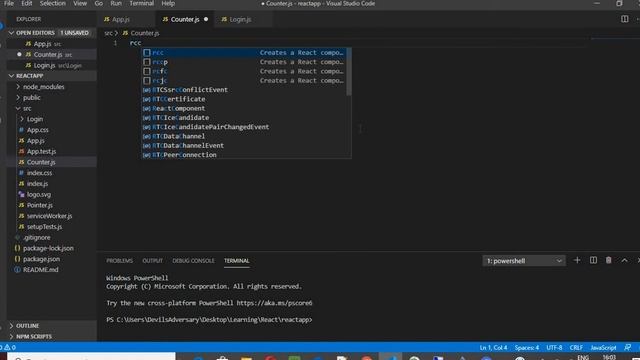
Task: Split the editor to the right
Action: pos(624,19)
